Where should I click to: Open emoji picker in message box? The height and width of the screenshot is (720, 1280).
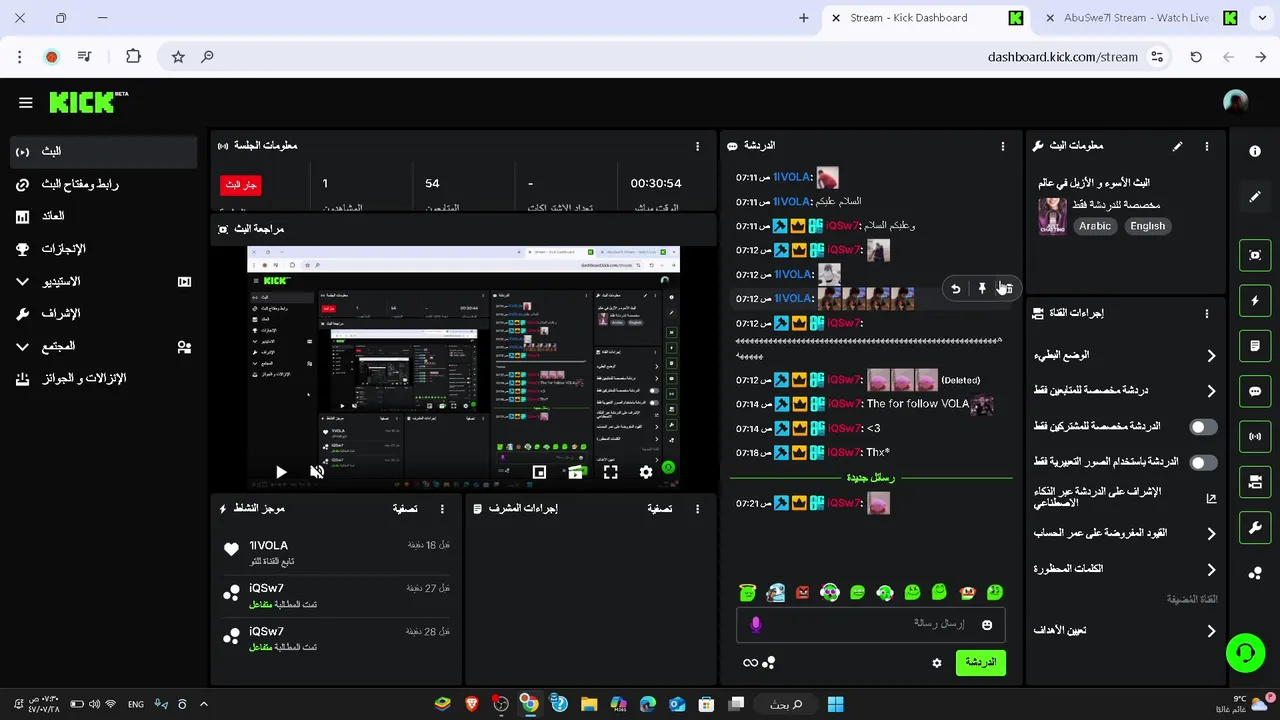[x=987, y=625]
